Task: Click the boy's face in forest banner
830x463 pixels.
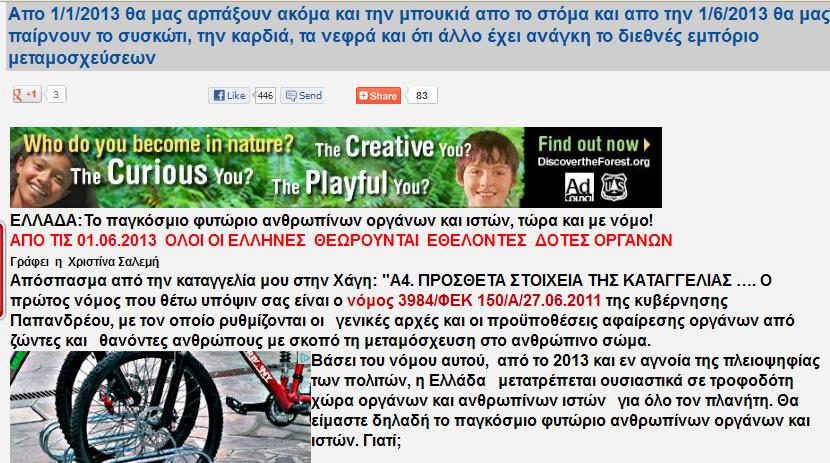Action: 487,169
